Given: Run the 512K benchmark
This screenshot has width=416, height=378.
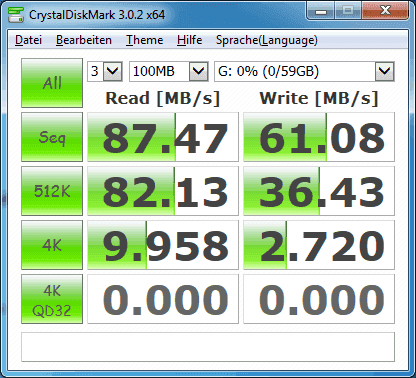Looking at the screenshot, I should pyautogui.click(x=52, y=191).
